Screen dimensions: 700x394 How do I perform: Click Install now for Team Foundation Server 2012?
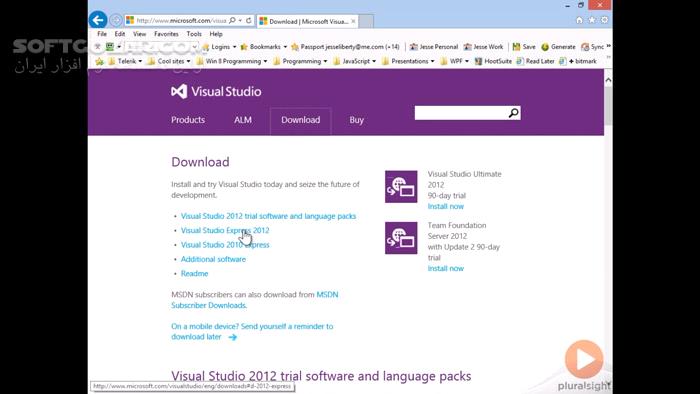click(446, 268)
